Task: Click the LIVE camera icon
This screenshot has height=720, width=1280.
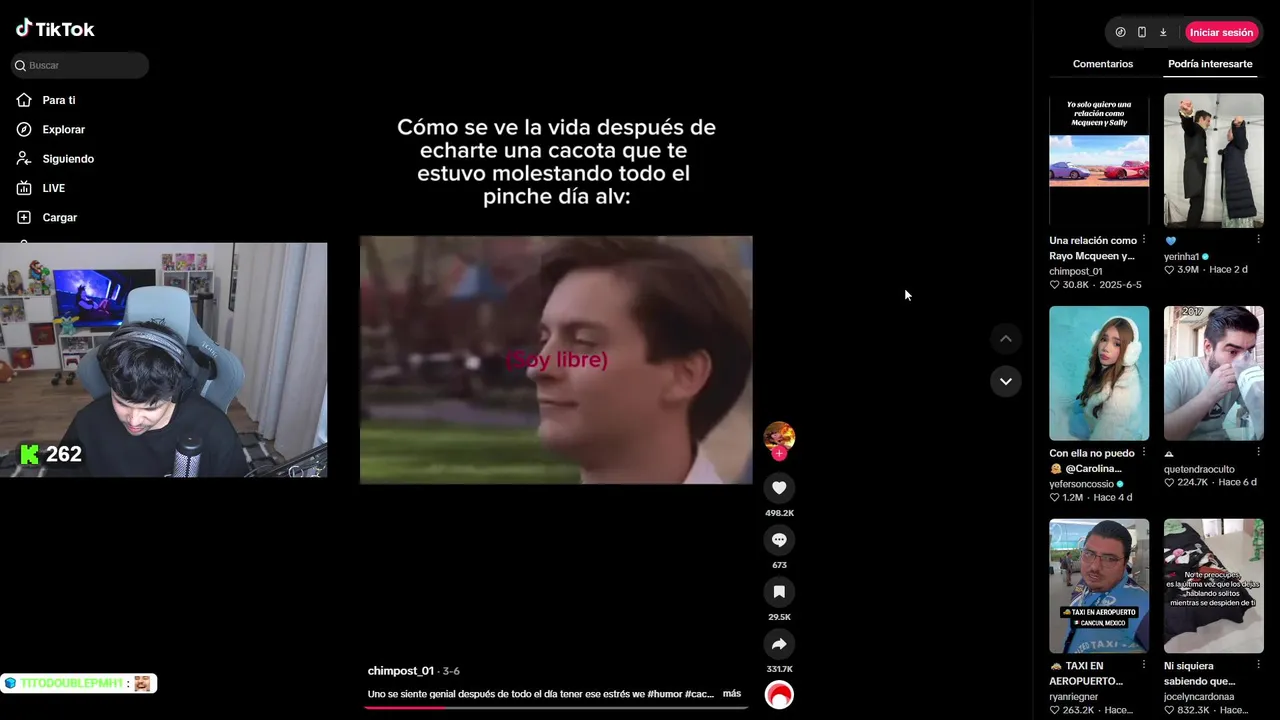Action: tap(24, 188)
